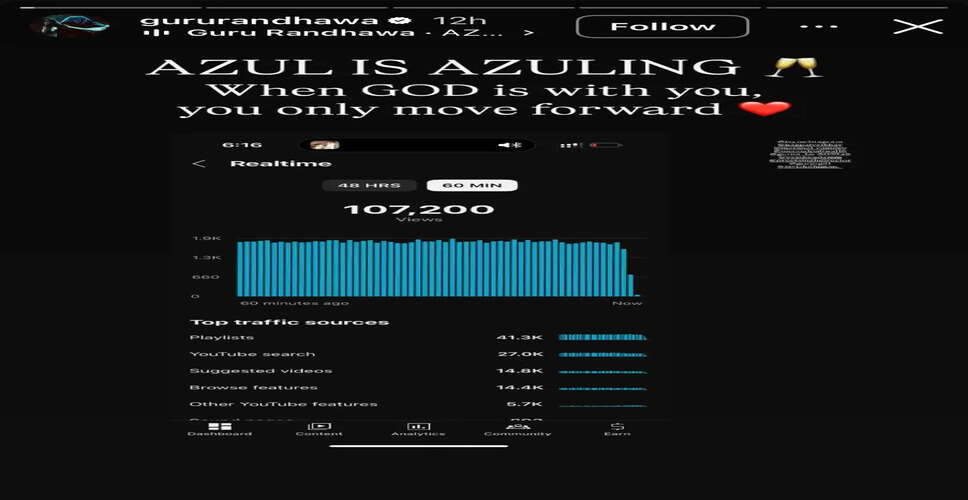Open the Content tab icon
The image size is (968, 500).
319,426
